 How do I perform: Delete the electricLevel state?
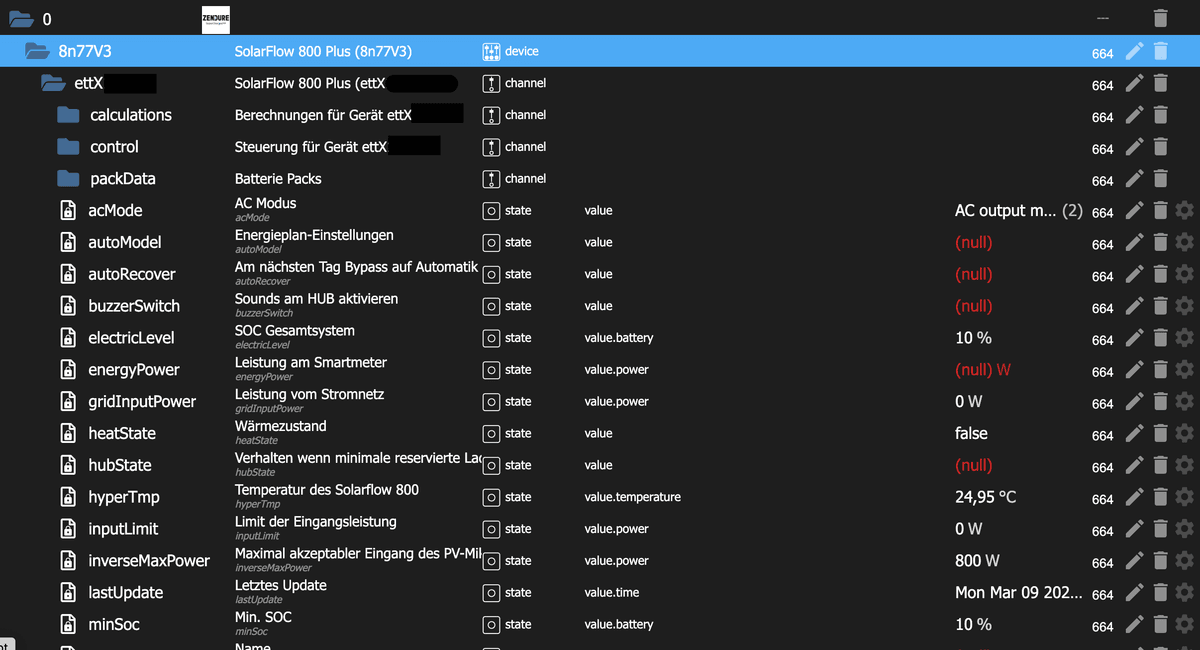[x=1160, y=338]
